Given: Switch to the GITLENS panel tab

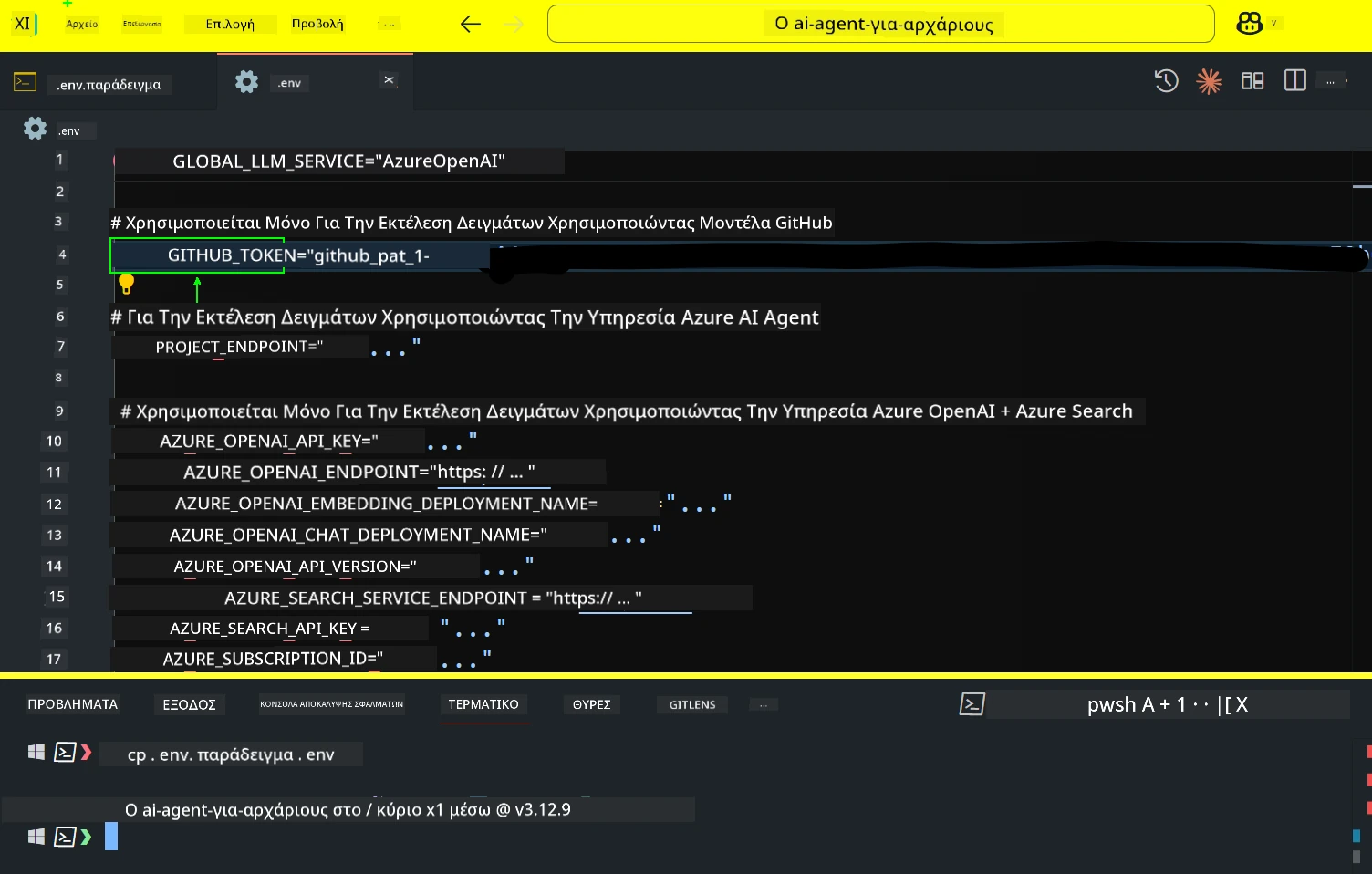Looking at the screenshot, I should click(x=691, y=703).
